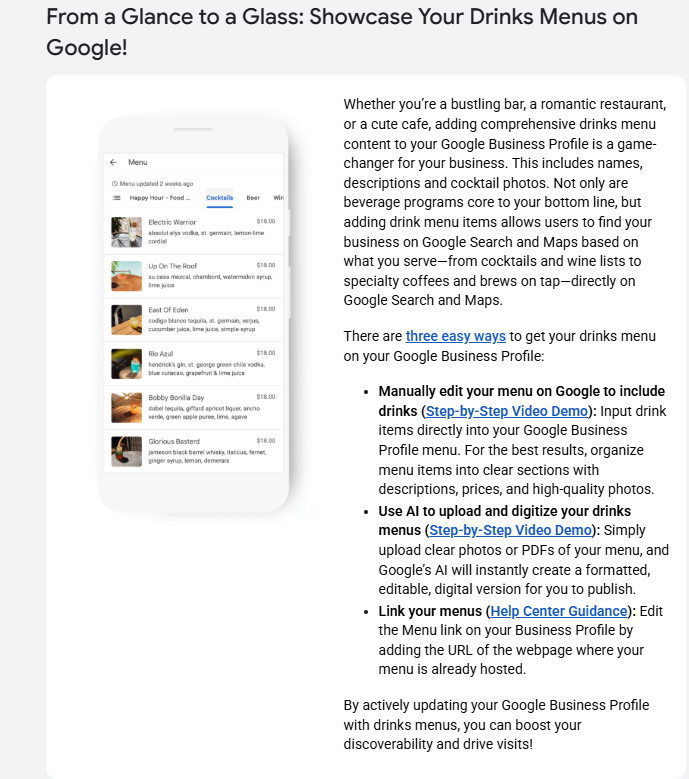Click the 'jameson black barrel whisky' description
Viewport: 689px width, 779px height.
point(208,457)
